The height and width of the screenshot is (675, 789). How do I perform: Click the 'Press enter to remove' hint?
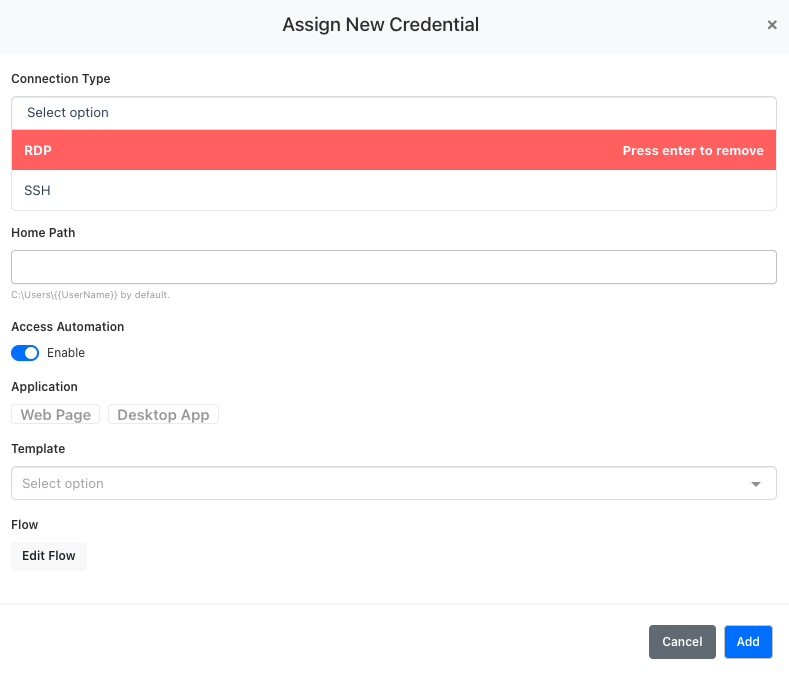click(692, 151)
